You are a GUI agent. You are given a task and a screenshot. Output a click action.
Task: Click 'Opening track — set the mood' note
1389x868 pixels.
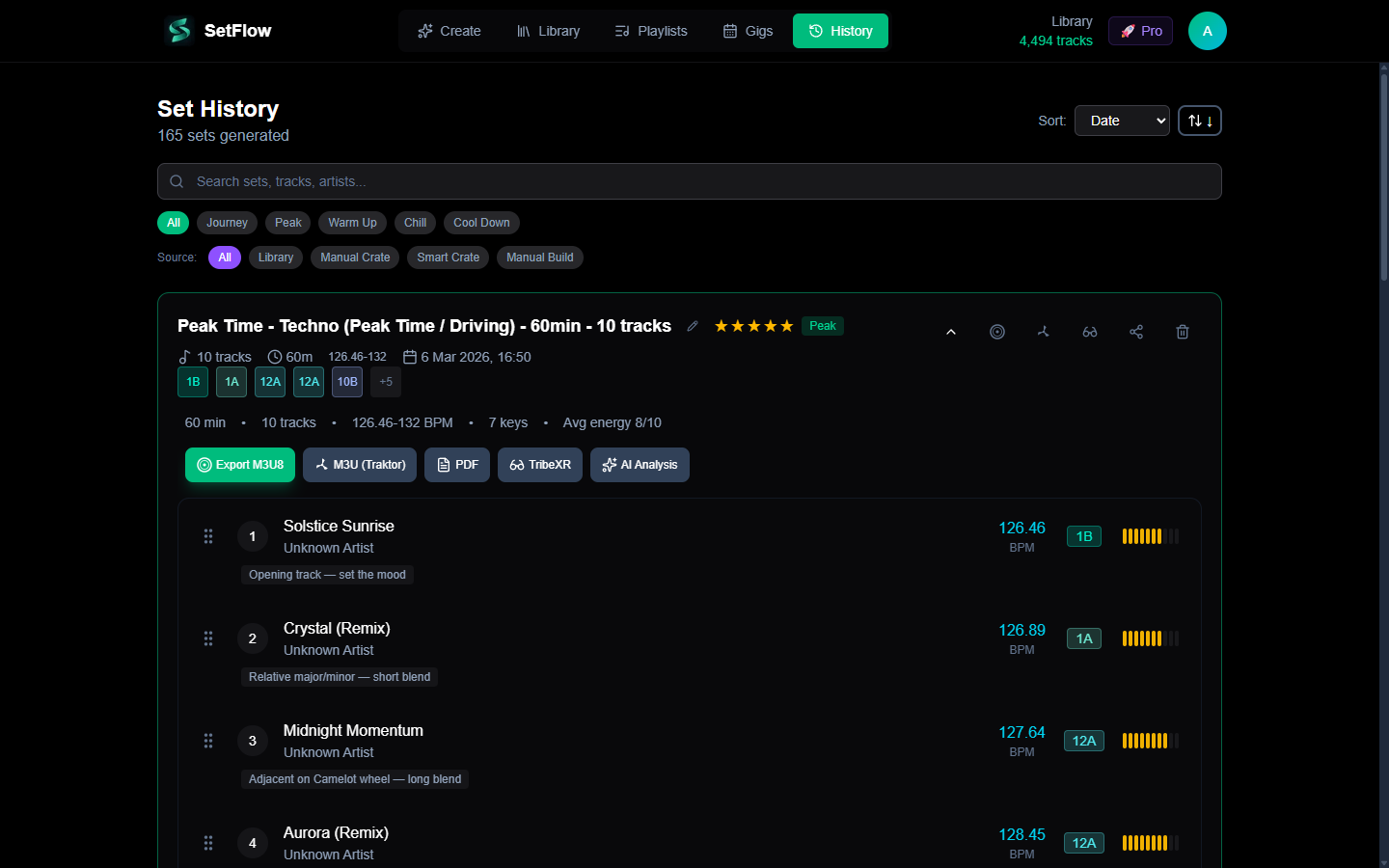point(327,575)
